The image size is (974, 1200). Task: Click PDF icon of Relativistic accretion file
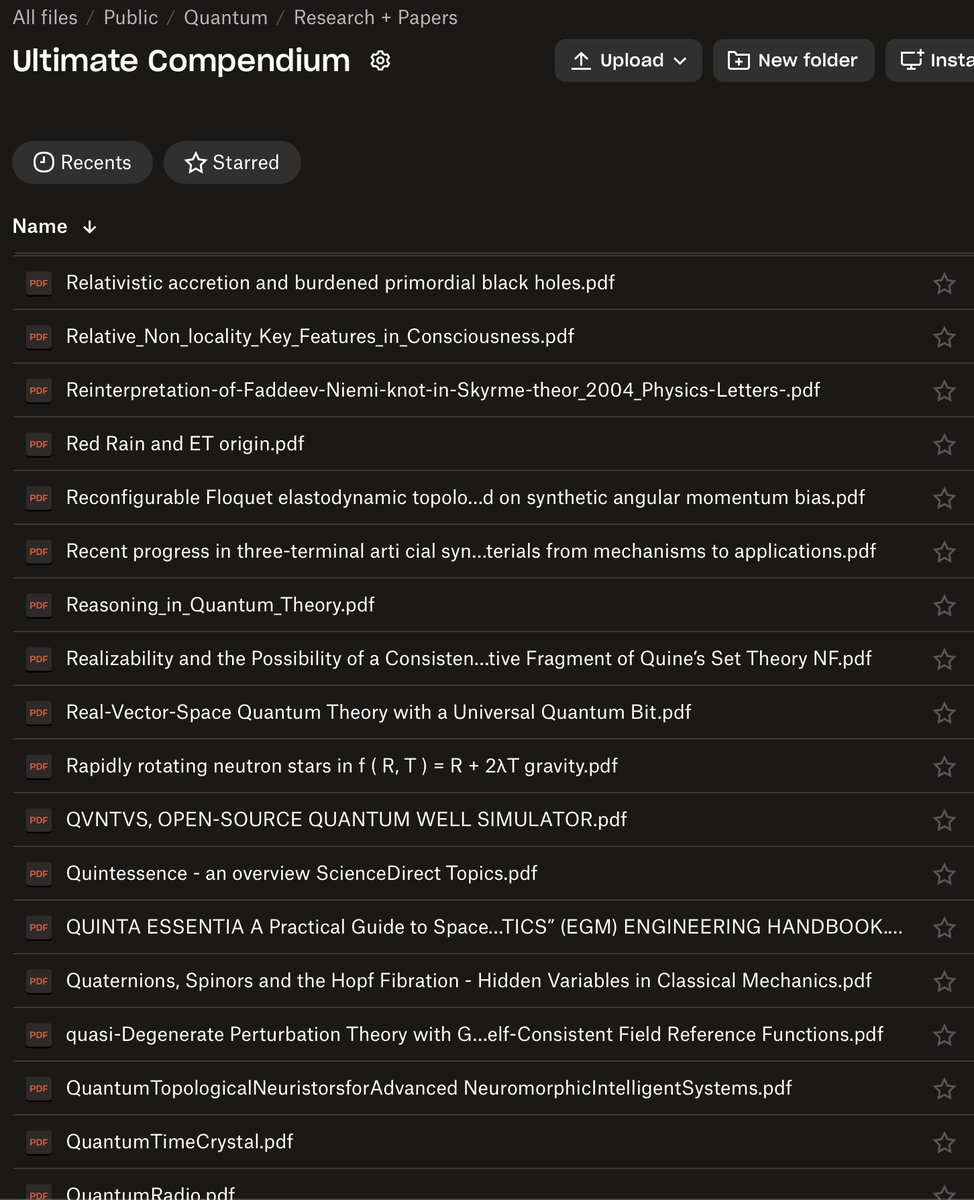pyautogui.click(x=38, y=283)
